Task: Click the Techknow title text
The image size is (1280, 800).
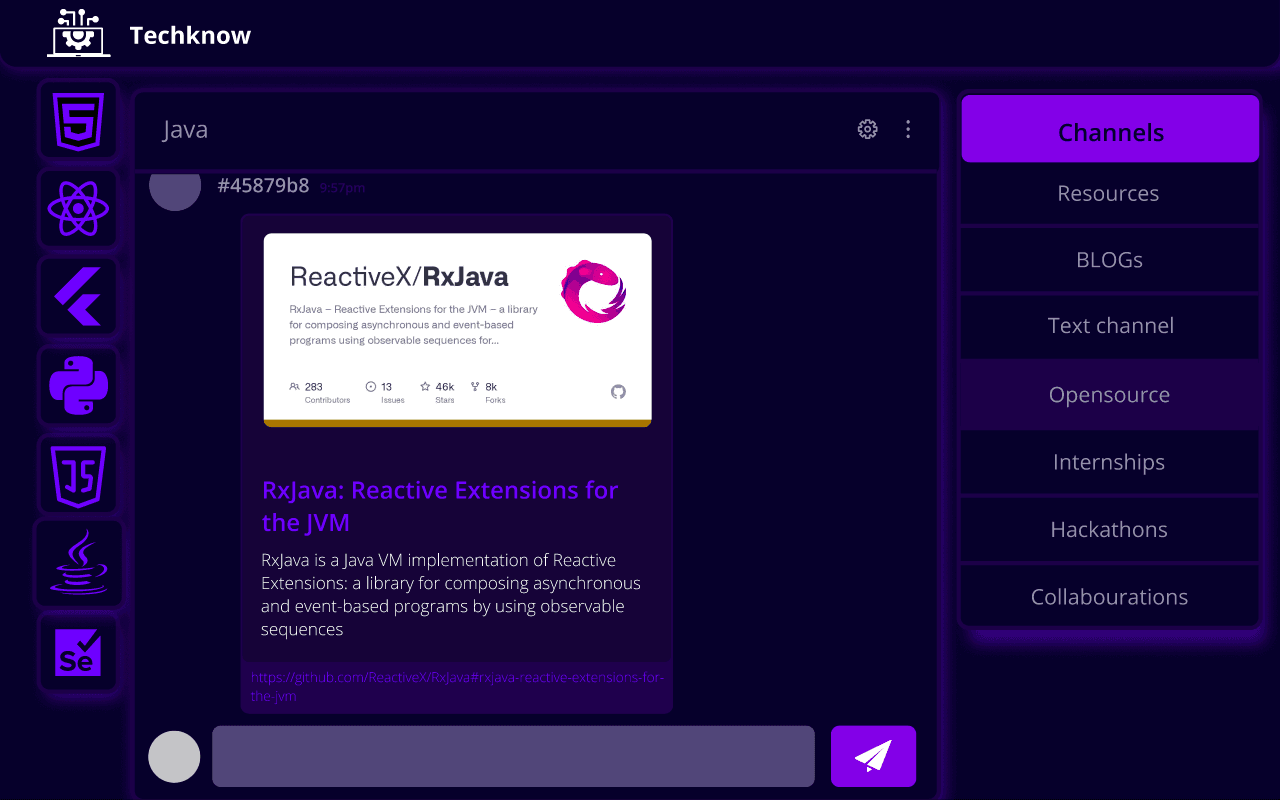Action: pyautogui.click(x=190, y=36)
